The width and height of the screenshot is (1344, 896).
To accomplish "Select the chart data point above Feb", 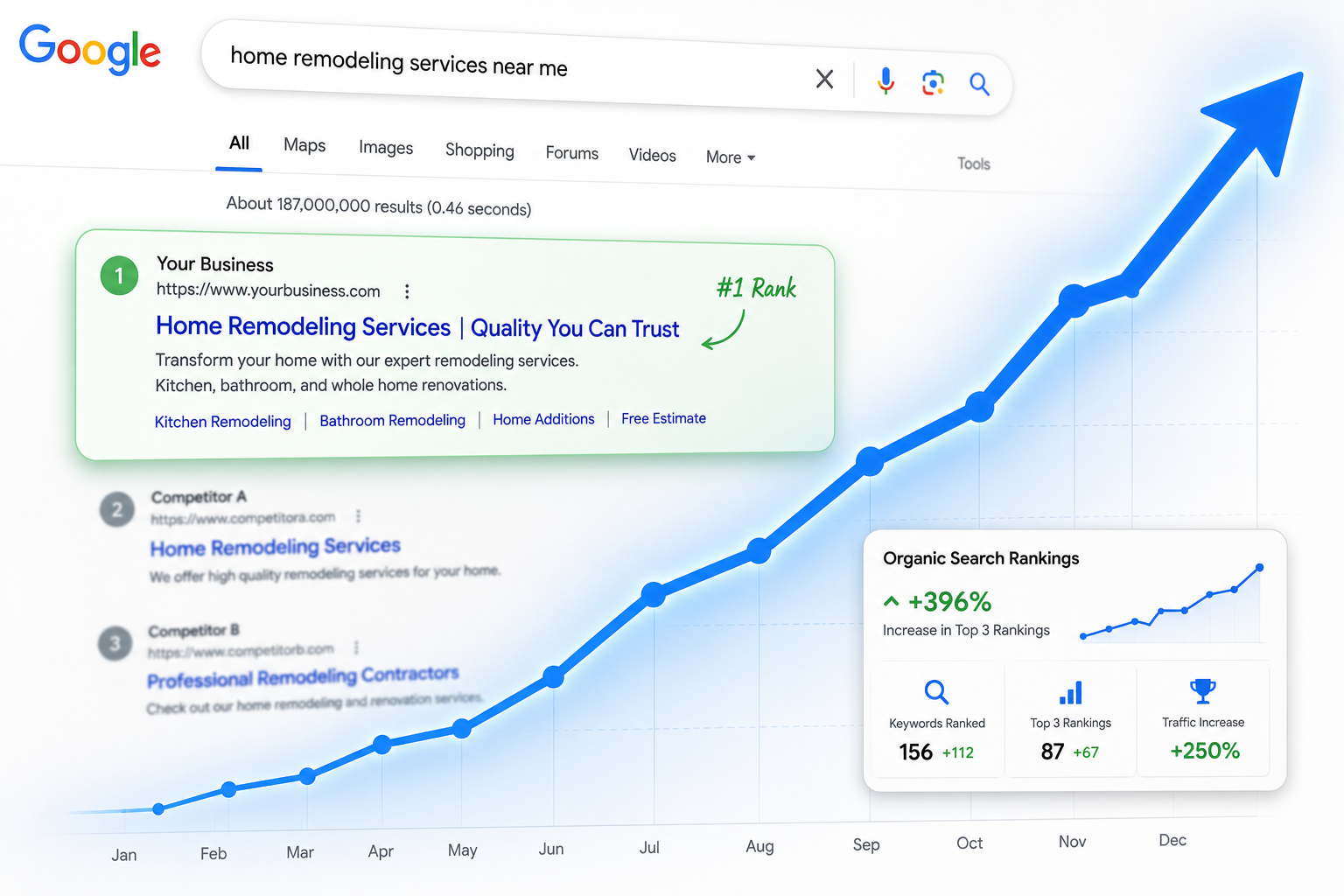I will coord(228,789).
